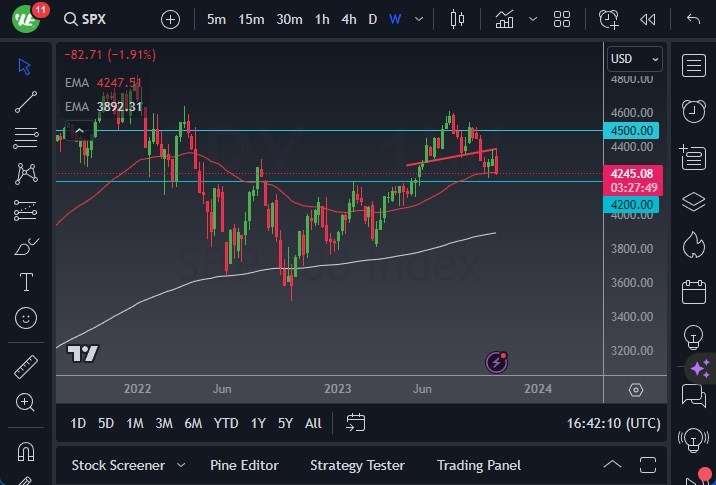Set date range to 6M

point(193,423)
